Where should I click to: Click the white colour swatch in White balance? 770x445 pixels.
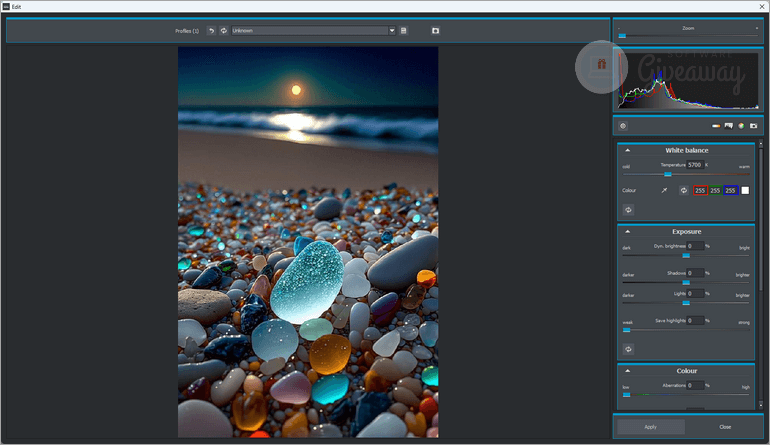[x=745, y=190]
